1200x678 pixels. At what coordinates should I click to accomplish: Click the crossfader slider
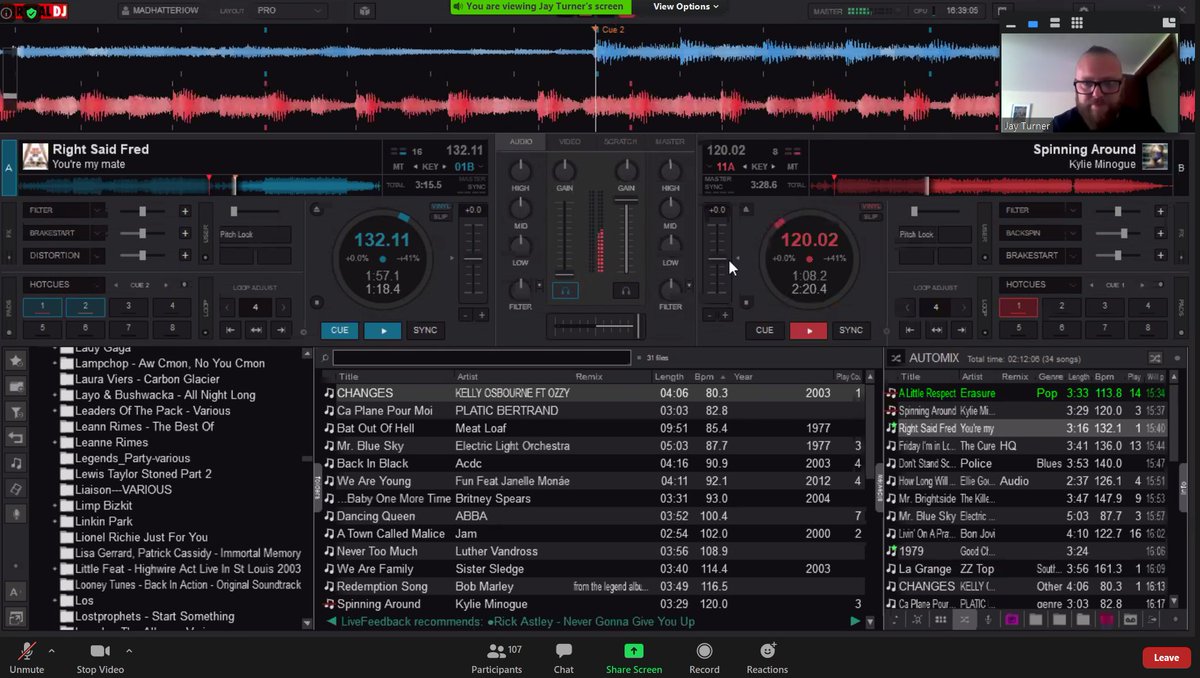(596, 326)
